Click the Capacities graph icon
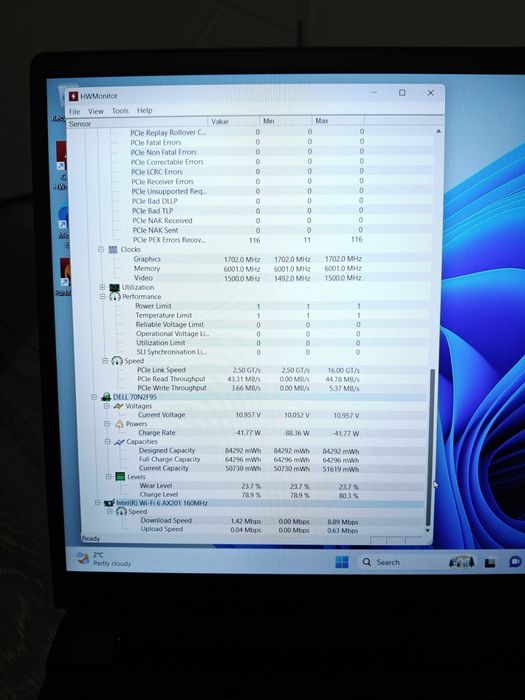Viewport: 525px width, 700px height. 119,442
